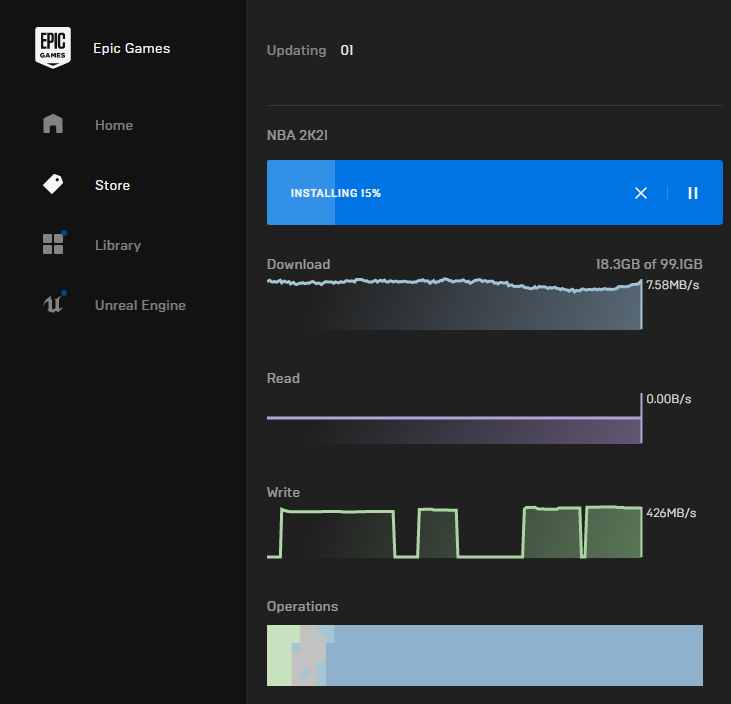The height and width of the screenshot is (704, 731).
Task: Click the NBA 2K21 game title
Action: pos(298,135)
